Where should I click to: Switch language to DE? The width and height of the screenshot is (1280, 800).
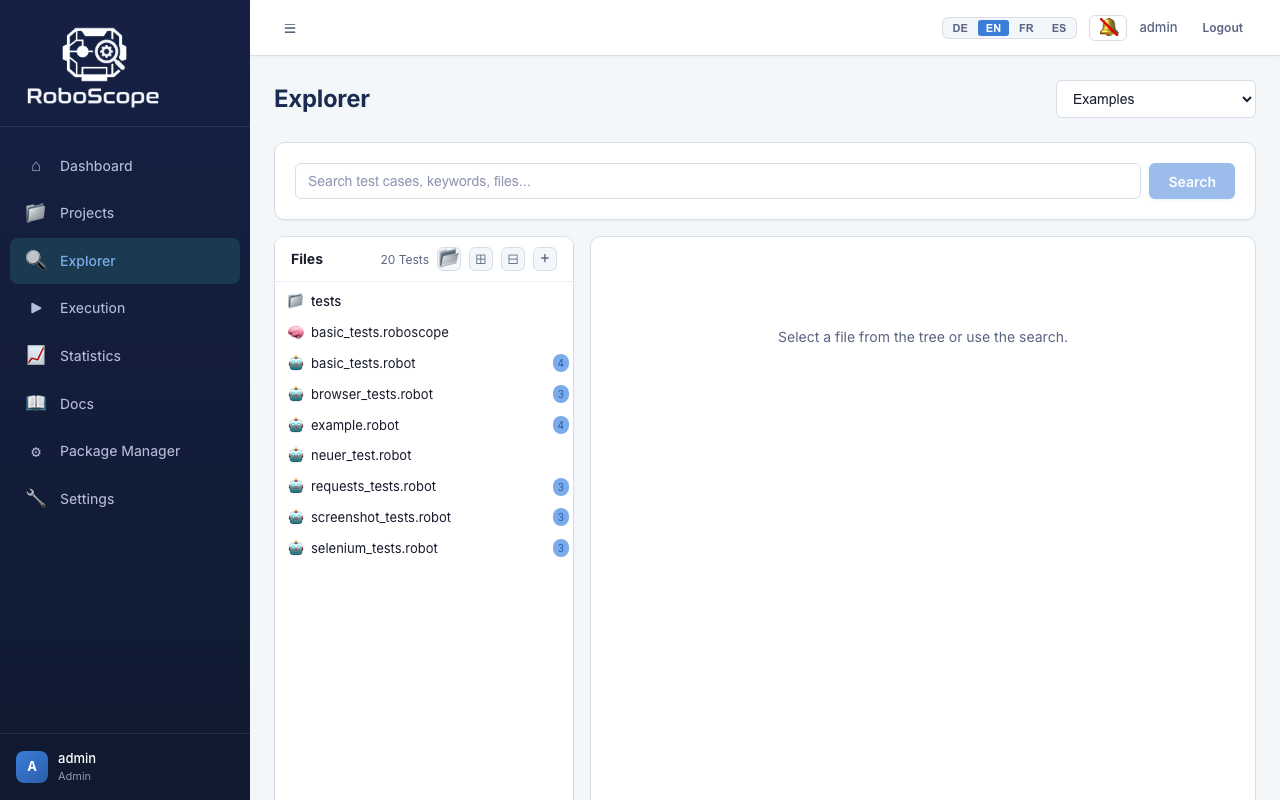[960, 28]
